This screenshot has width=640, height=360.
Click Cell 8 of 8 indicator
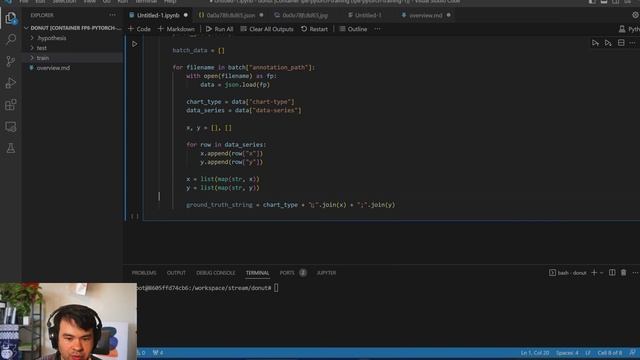click(x=610, y=353)
